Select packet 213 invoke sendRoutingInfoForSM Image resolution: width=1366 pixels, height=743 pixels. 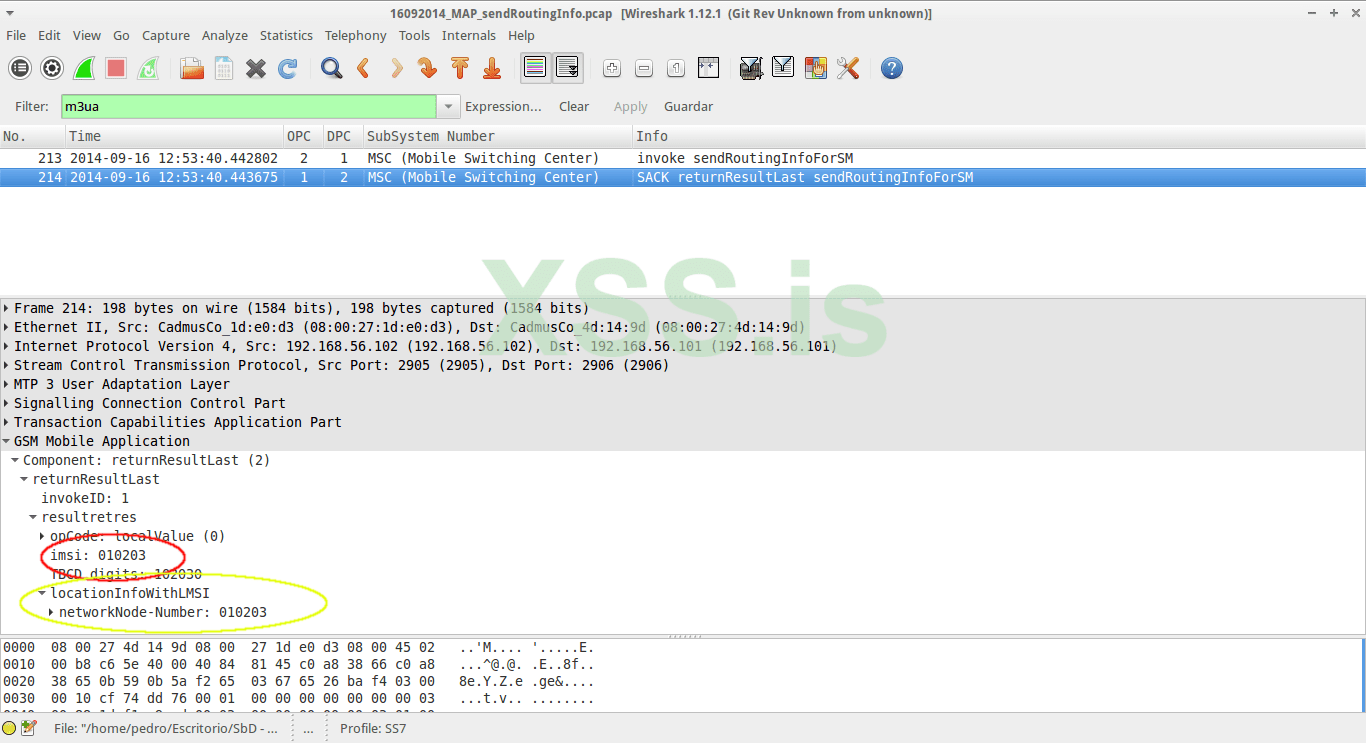(x=683, y=158)
